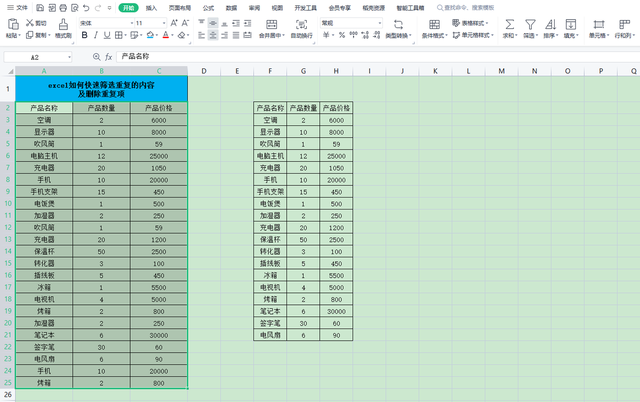Switch to the View (视图) tab

(277, 8)
